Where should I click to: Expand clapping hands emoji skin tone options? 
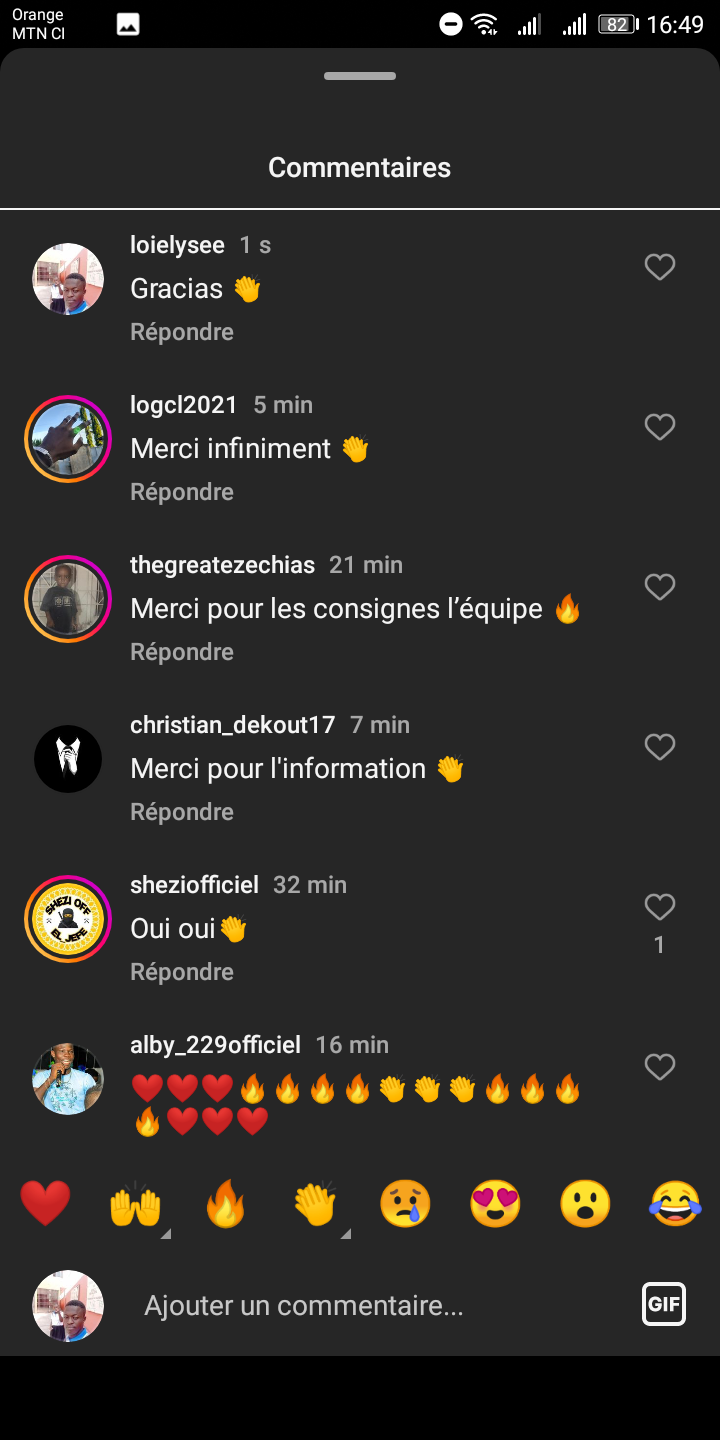click(345, 1234)
